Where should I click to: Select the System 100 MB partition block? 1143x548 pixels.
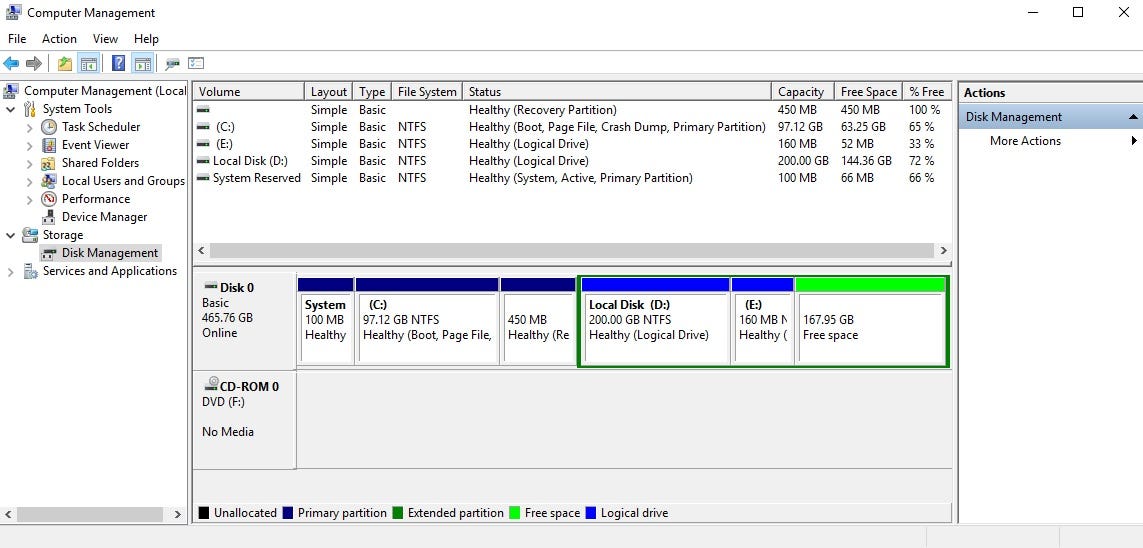(325, 321)
